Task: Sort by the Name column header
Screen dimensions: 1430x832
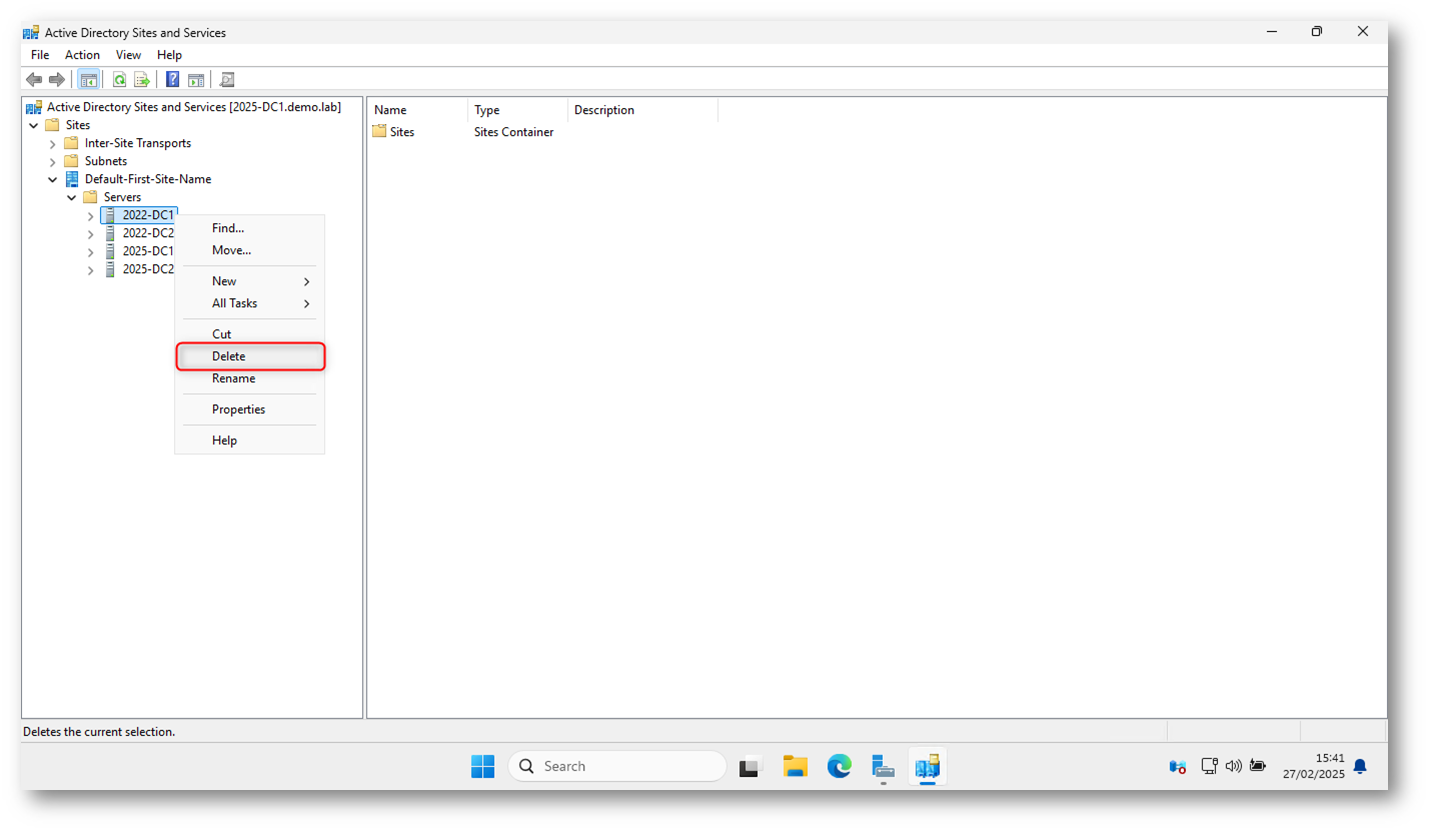Action: coord(418,110)
